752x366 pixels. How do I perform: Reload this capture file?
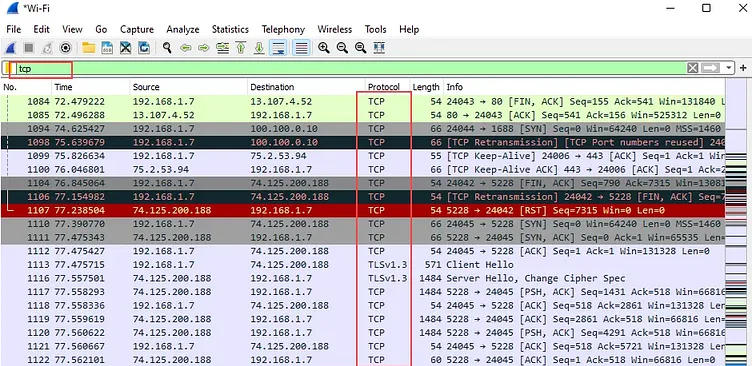point(143,48)
